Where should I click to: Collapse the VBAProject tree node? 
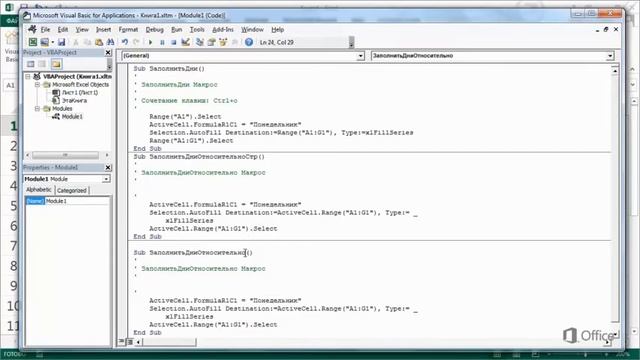pos(28,76)
